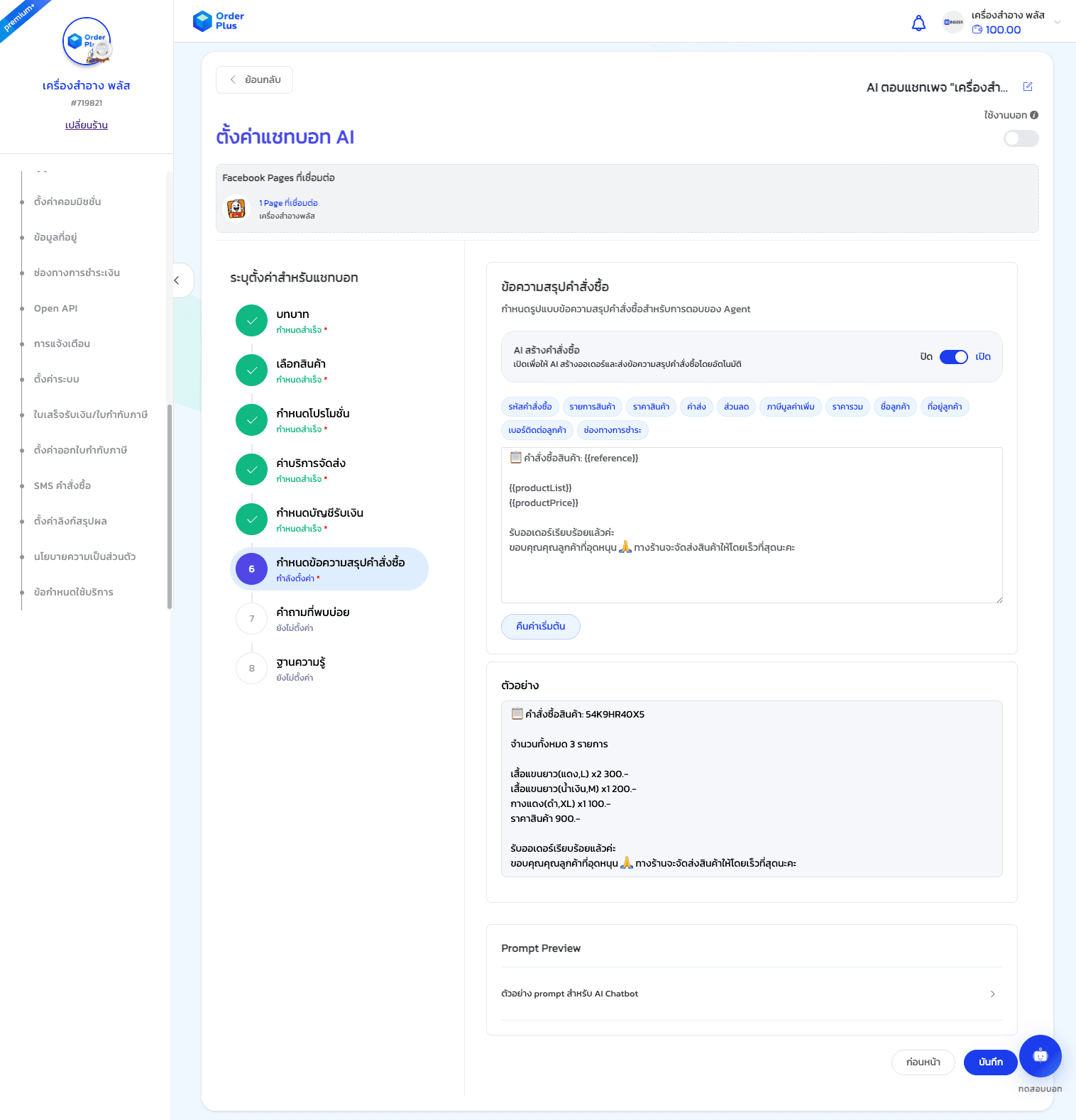
Task: Click the คืนค่าเริ่มต้น reset button
Action: pyautogui.click(x=541, y=627)
